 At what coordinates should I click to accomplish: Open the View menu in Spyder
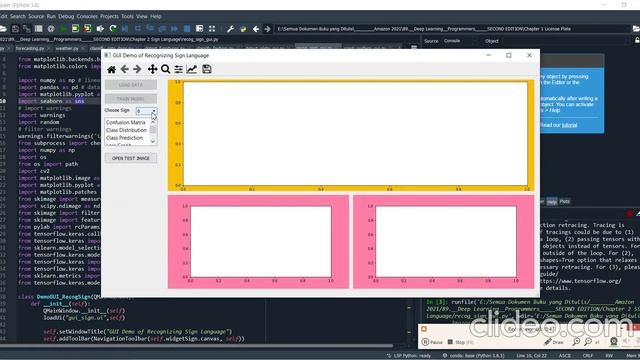142,16
